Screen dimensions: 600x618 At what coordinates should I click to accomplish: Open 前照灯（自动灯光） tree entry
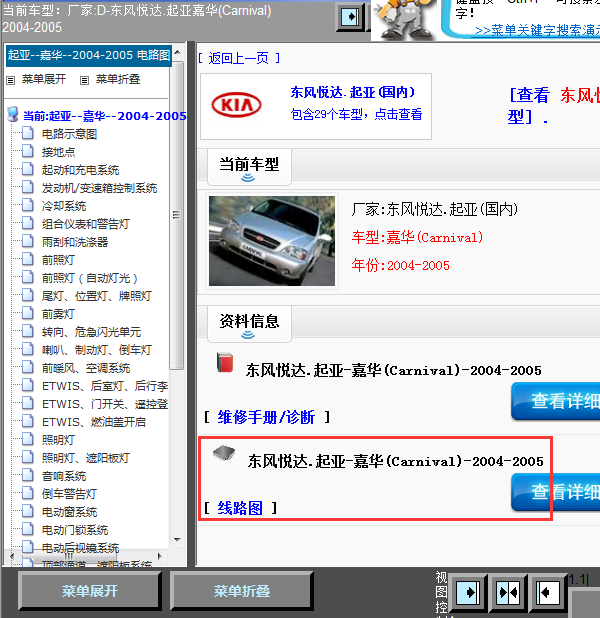[x=90, y=278]
